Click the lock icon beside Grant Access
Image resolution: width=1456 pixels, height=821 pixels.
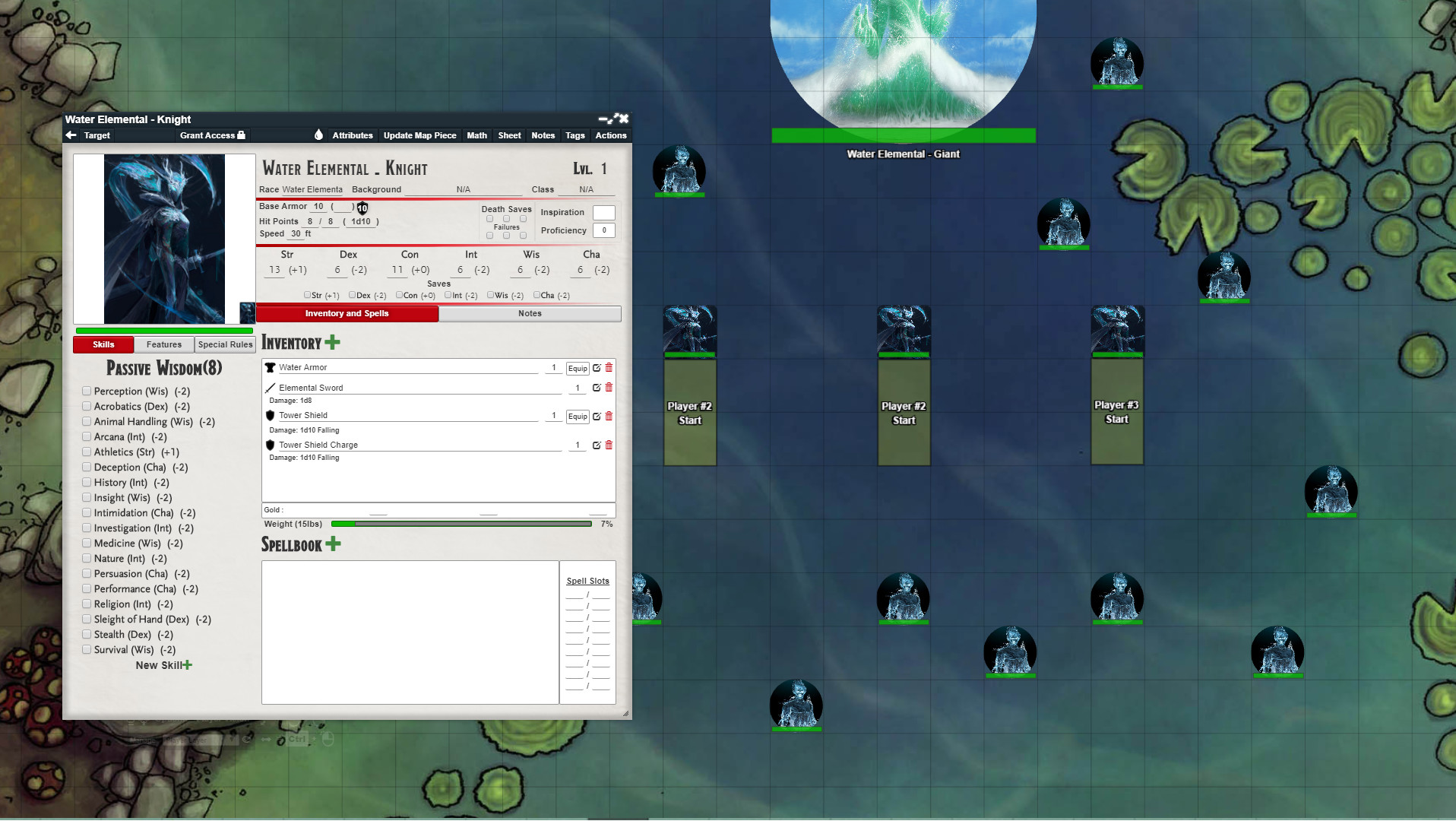240,135
